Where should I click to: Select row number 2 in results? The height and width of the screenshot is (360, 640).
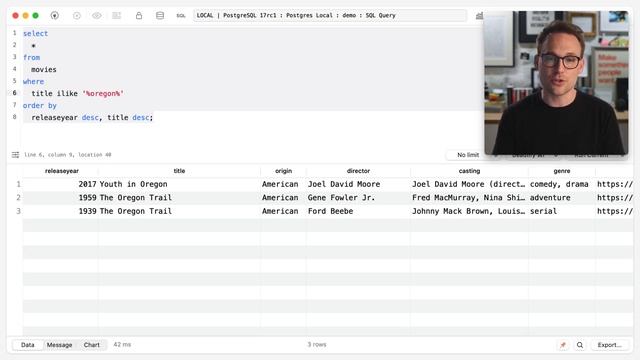(18, 198)
